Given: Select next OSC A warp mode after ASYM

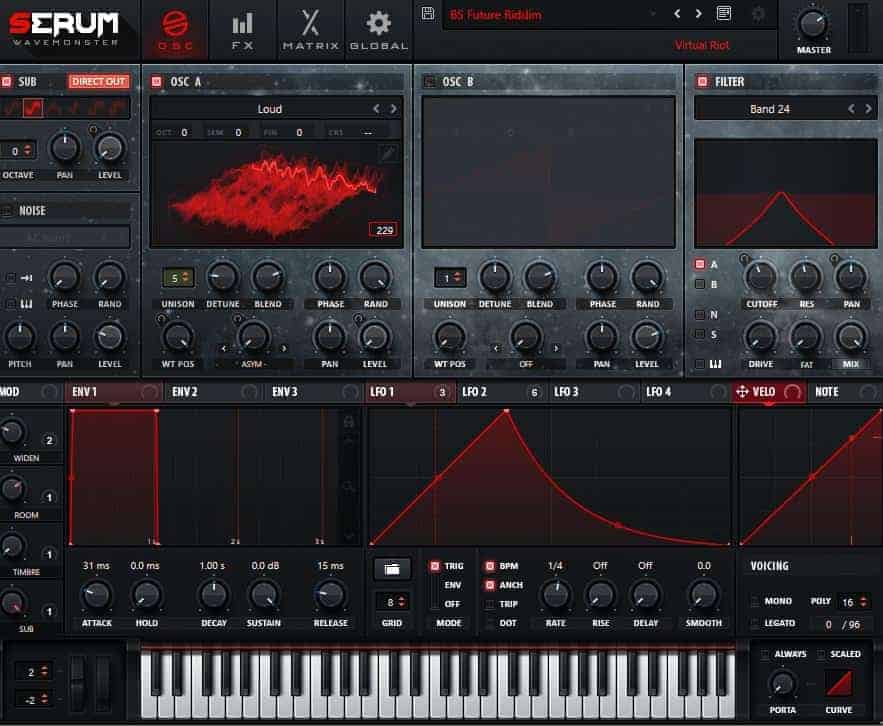Looking at the screenshot, I should tap(284, 349).
